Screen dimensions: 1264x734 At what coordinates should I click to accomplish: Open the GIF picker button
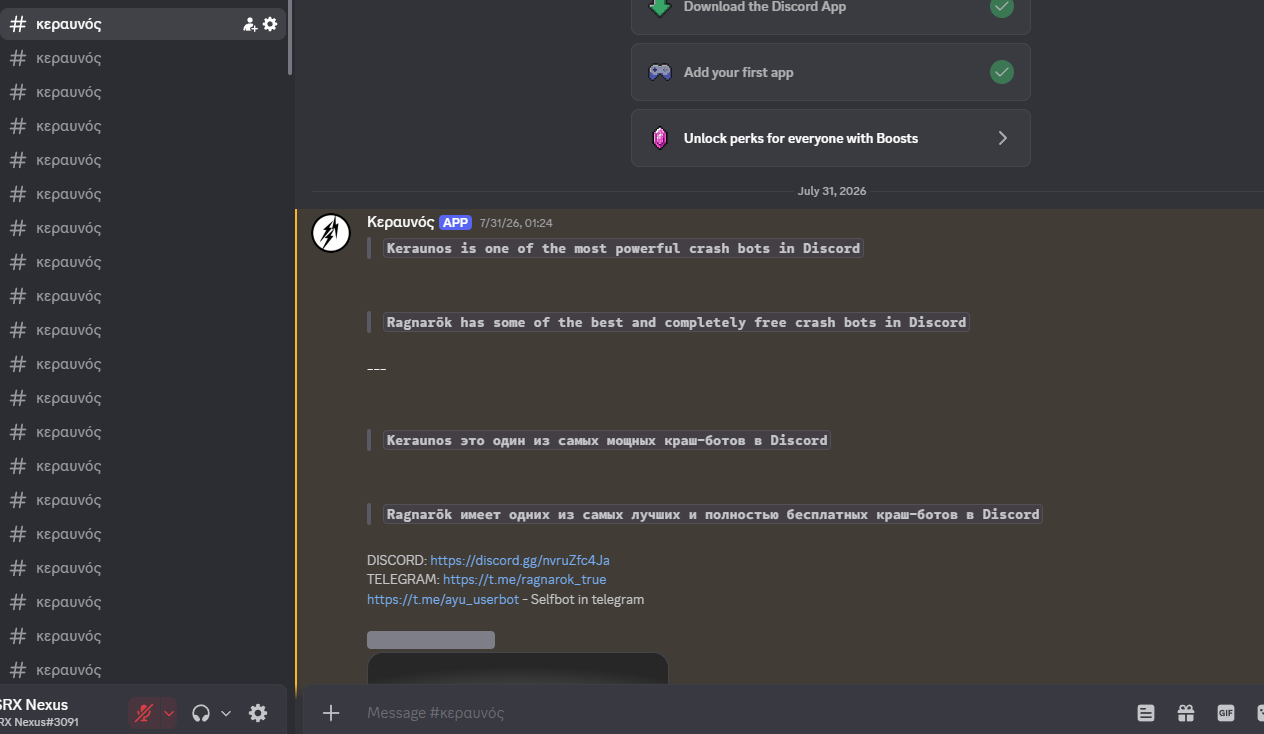click(x=1226, y=713)
